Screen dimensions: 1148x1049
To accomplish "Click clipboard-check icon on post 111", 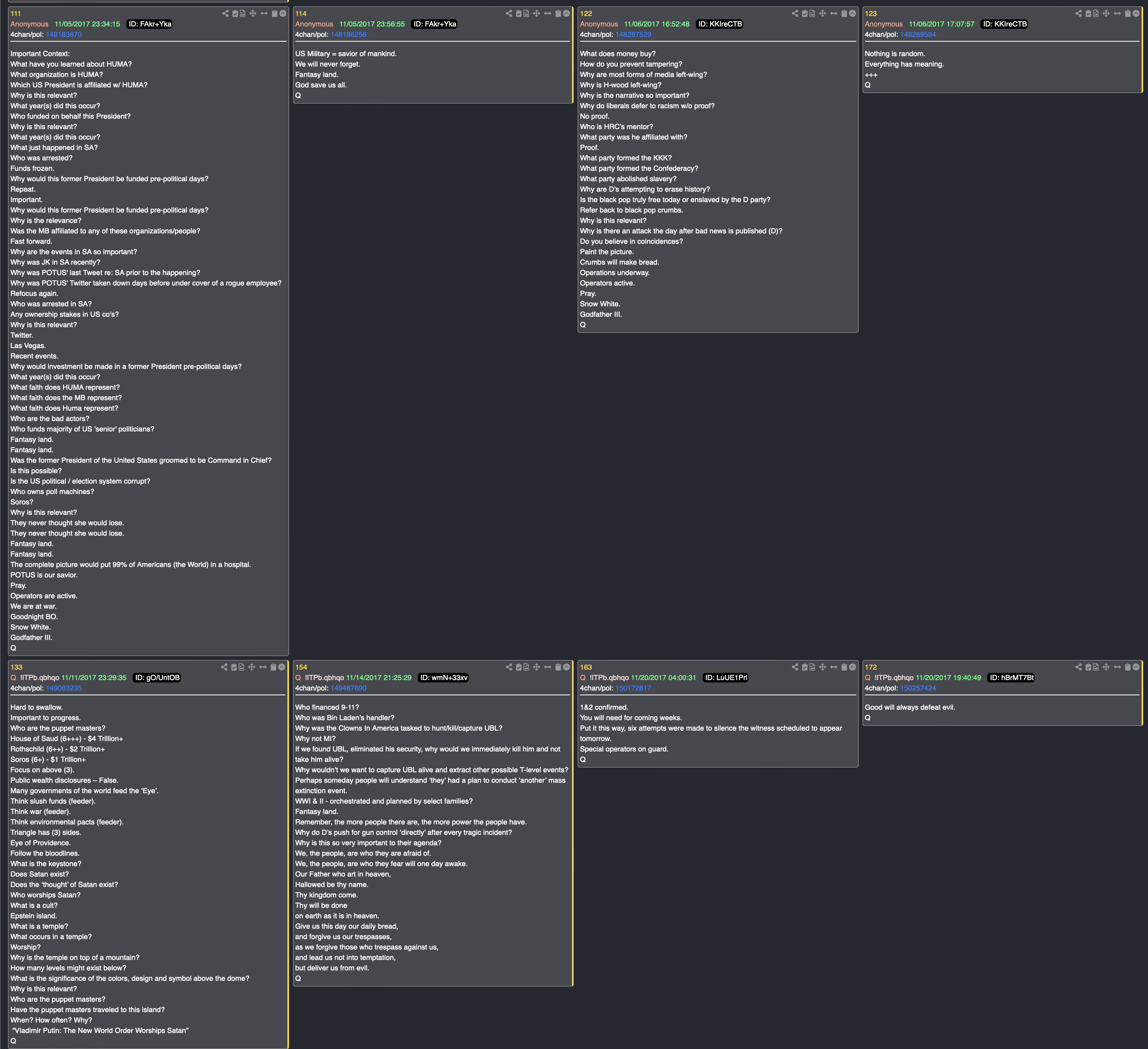I will pos(235,13).
